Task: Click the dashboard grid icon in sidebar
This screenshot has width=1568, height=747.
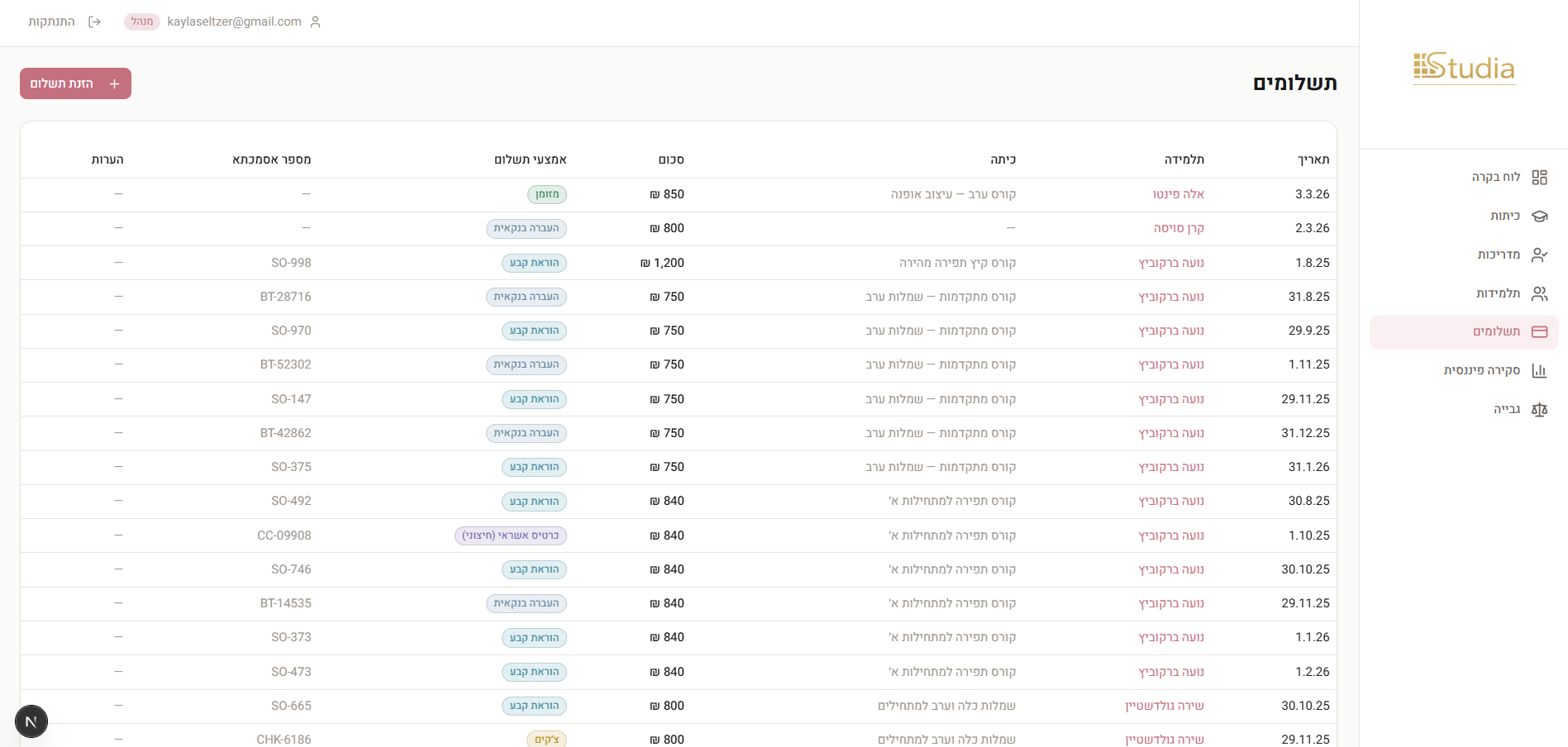Action: click(1539, 178)
